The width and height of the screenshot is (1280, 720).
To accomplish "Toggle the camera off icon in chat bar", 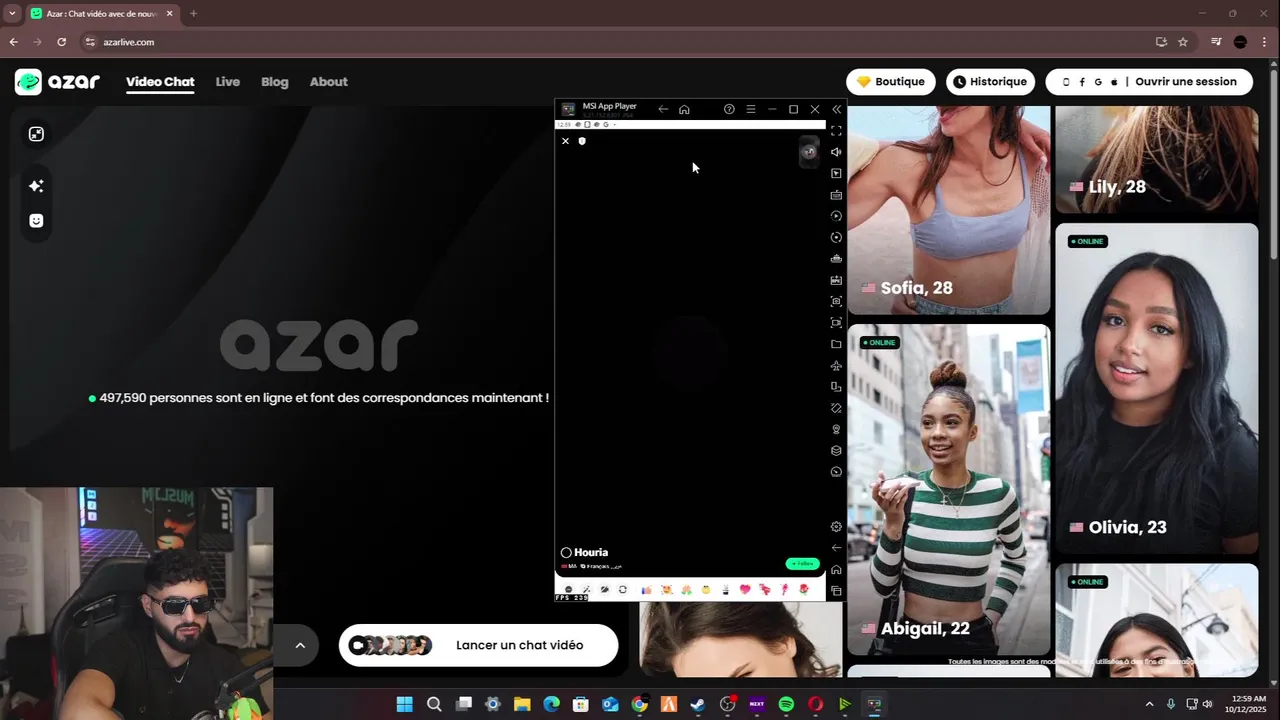I will tap(604, 590).
